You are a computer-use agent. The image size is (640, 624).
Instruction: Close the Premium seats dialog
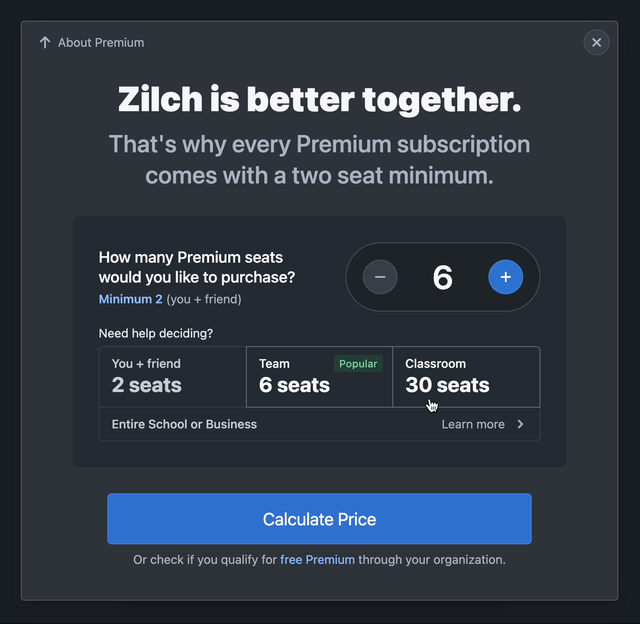point(596,42)
